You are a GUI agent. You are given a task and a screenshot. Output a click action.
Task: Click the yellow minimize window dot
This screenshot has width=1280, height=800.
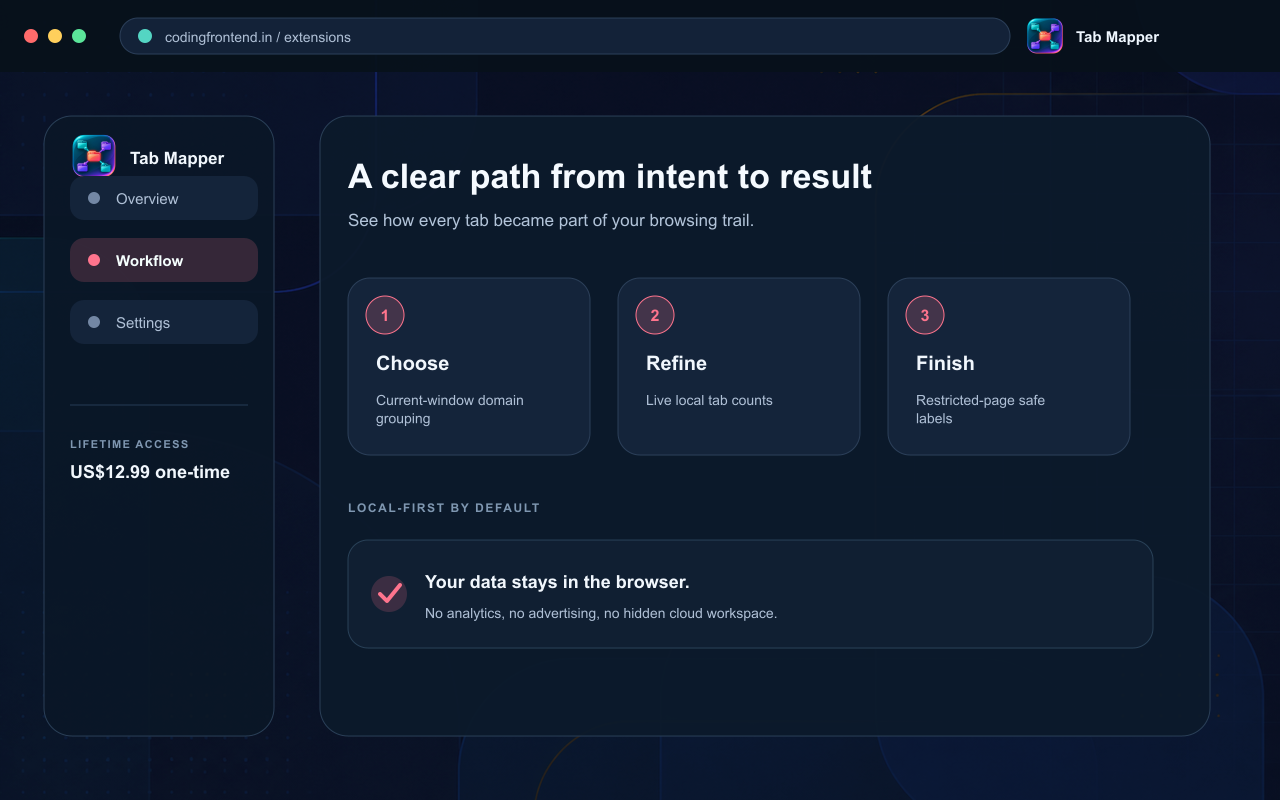55,36
